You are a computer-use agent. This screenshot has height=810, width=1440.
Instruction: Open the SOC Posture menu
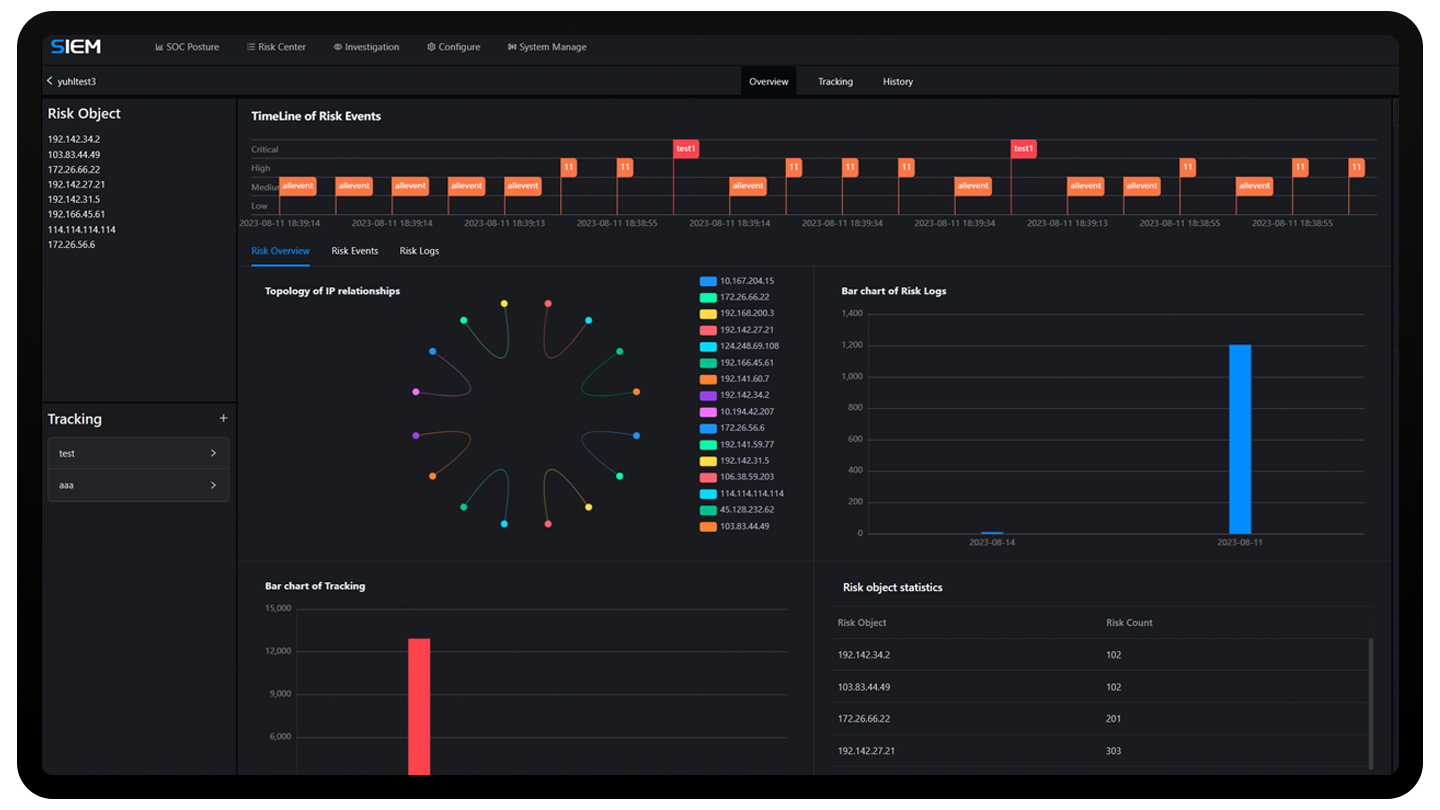click(187, 47)
